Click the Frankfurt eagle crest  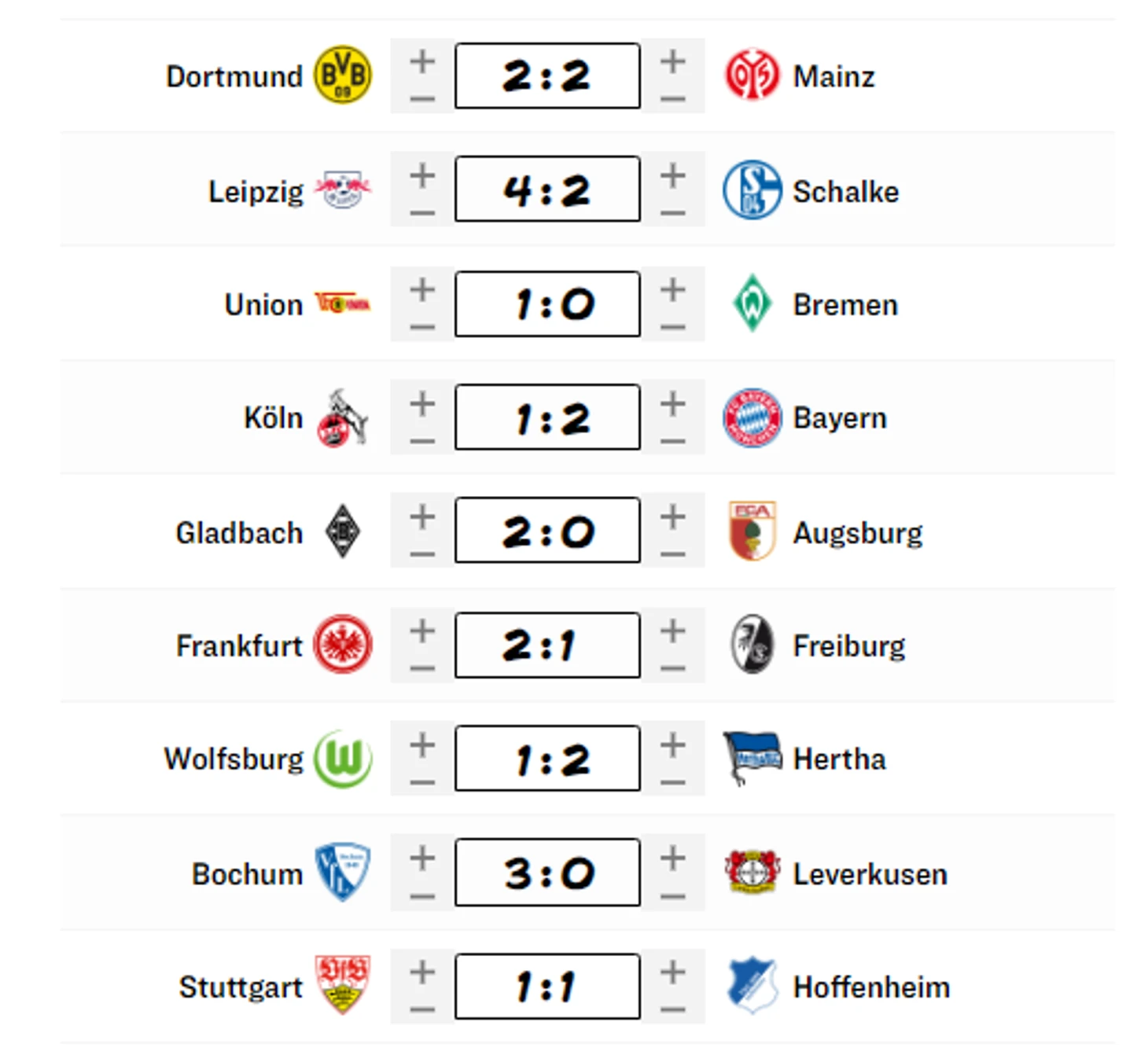tap(343, 645)
